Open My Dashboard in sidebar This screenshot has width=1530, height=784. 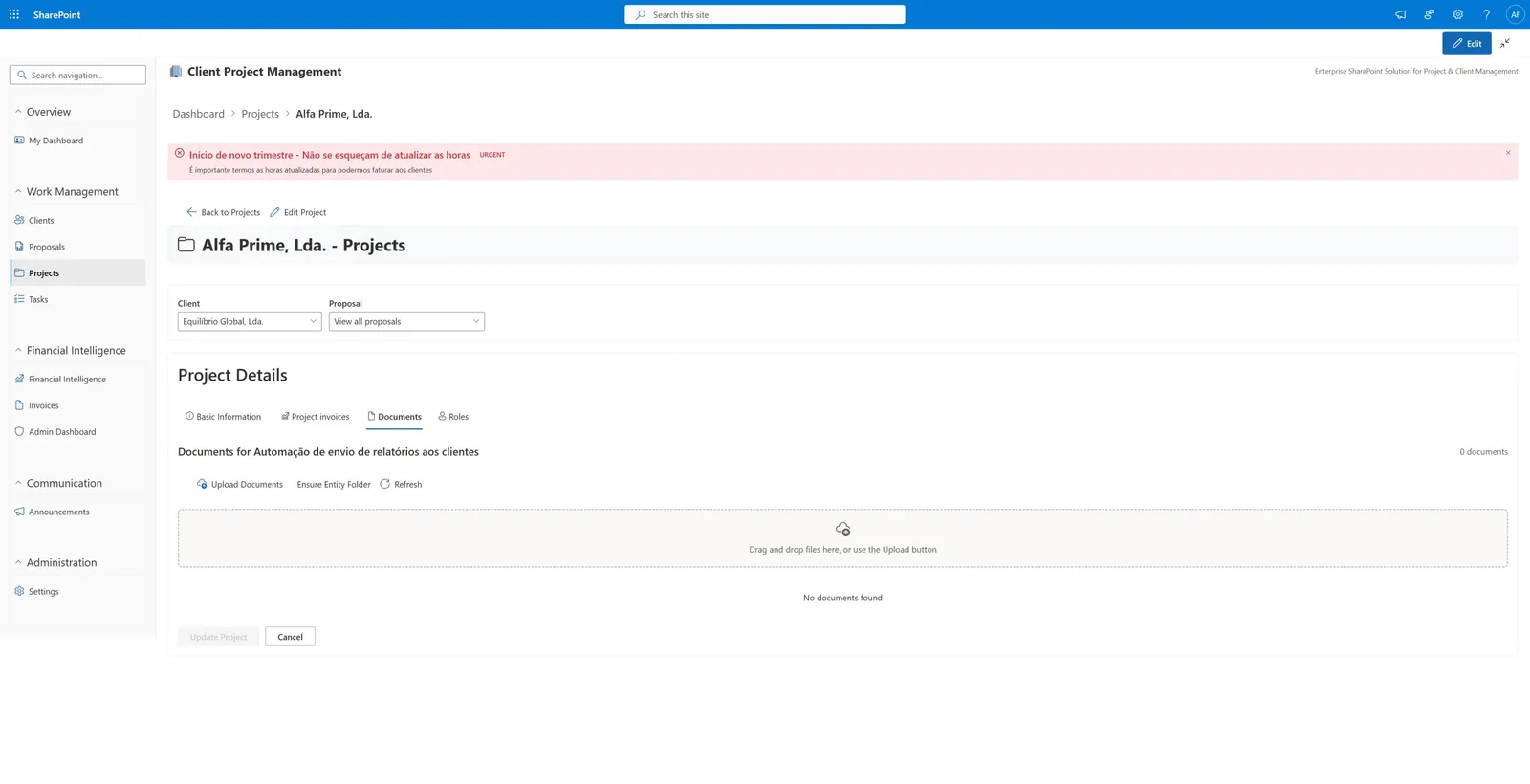[x=77, y=141]
